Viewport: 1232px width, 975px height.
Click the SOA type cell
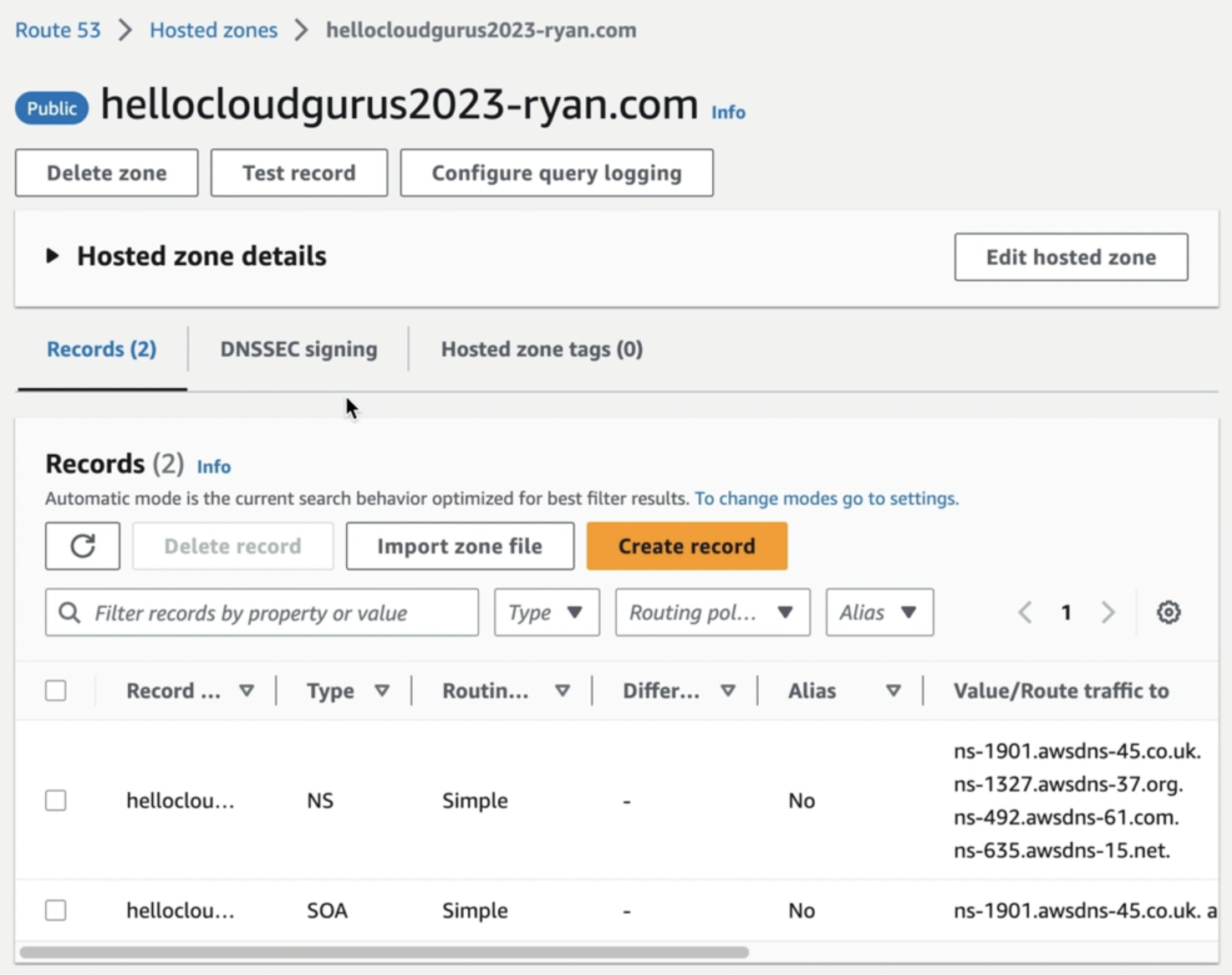coord(327,910)
